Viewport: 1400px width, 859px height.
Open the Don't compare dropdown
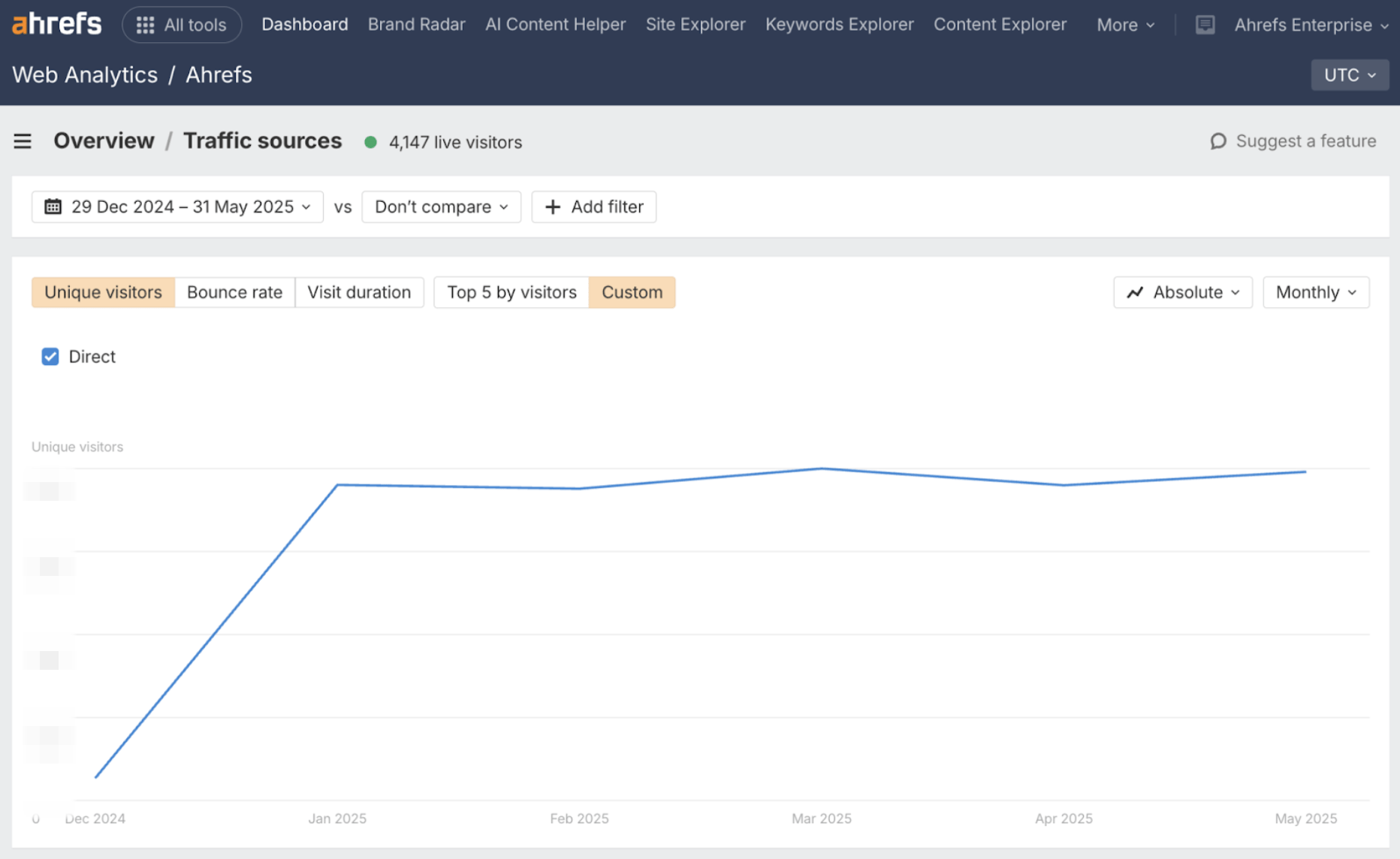440,206
